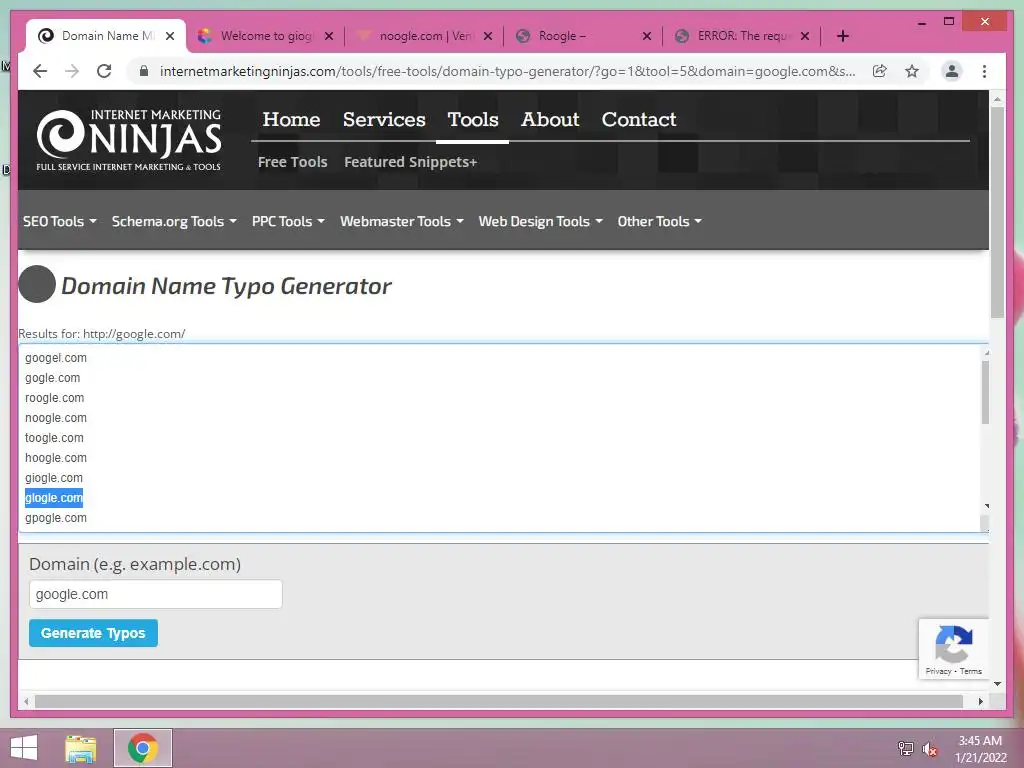This screenshot has height=768, width=1024.
Task: Close the Domain Name tab
Action: pyautogui.click(x=170, y=36)
